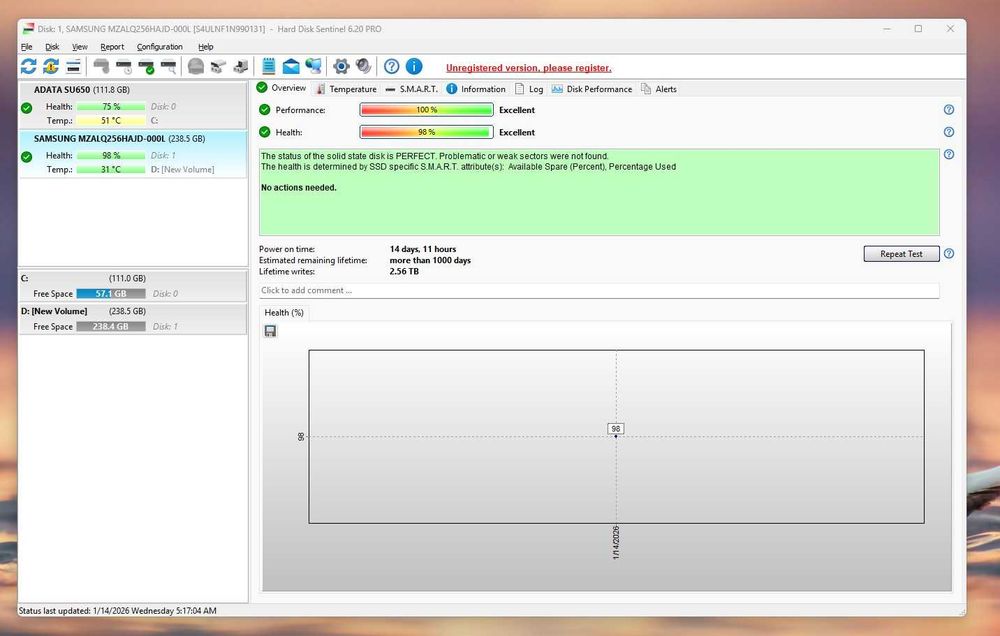Viewport: 1000px width, 636px height.
Task: Switch to the Log tab
Action: [529, 89]
